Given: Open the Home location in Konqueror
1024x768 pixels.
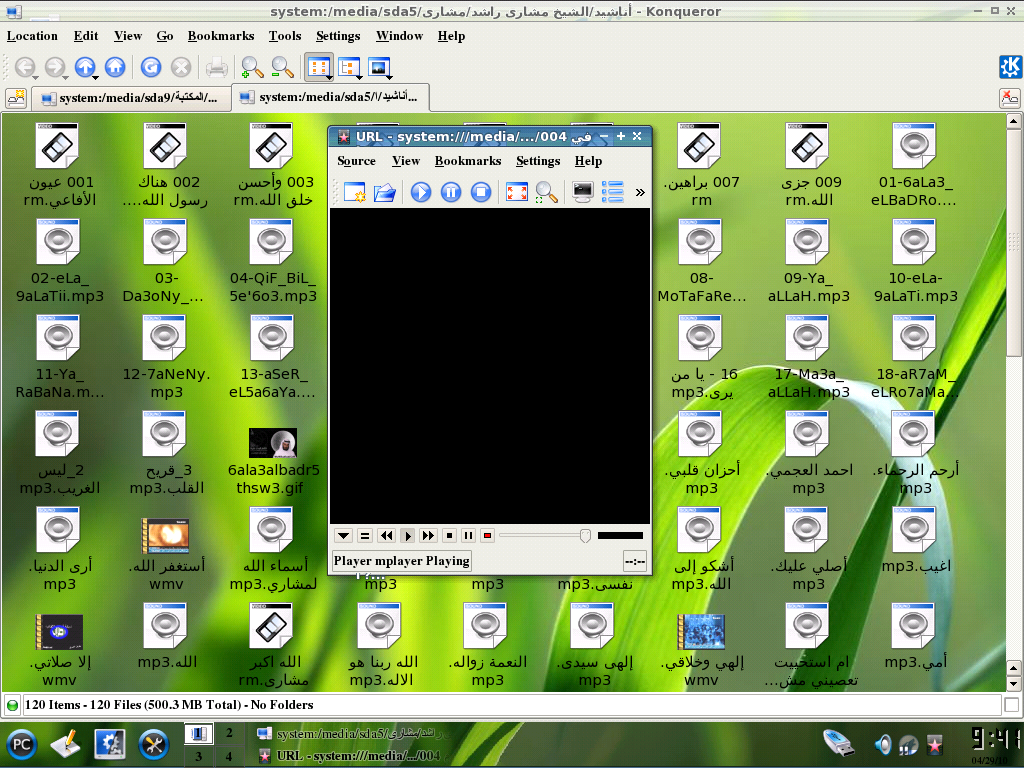Looking at the screenshot, I should pyautogui.click(x=115, y=67).
